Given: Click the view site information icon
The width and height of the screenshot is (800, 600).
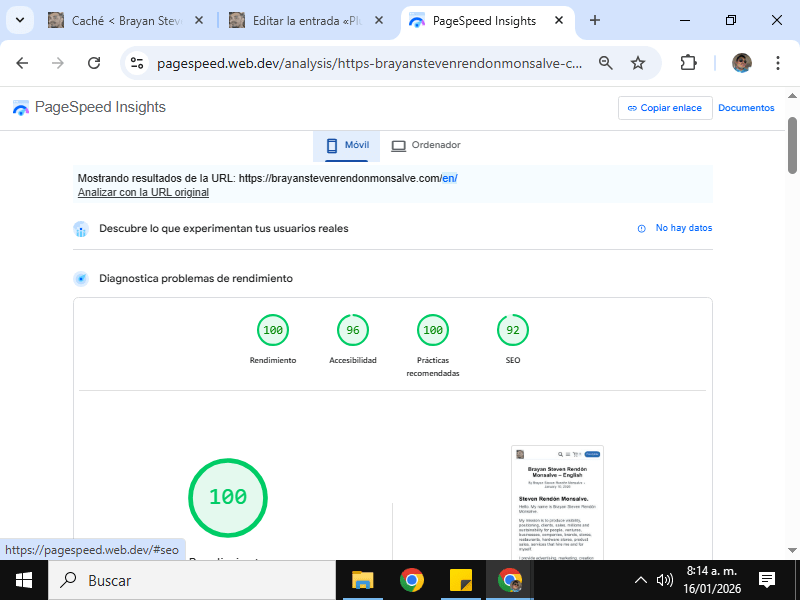Looking at the screenshot, I should (138, 63).
